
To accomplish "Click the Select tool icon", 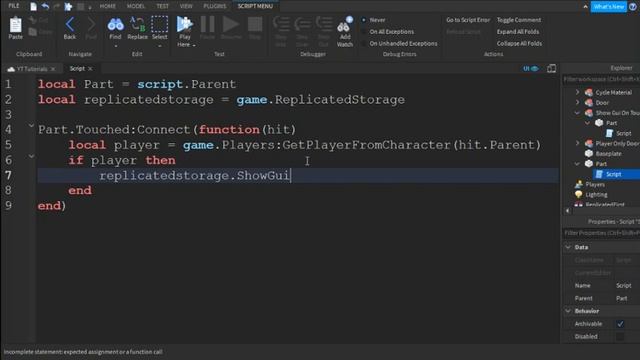I will (160, 24).
